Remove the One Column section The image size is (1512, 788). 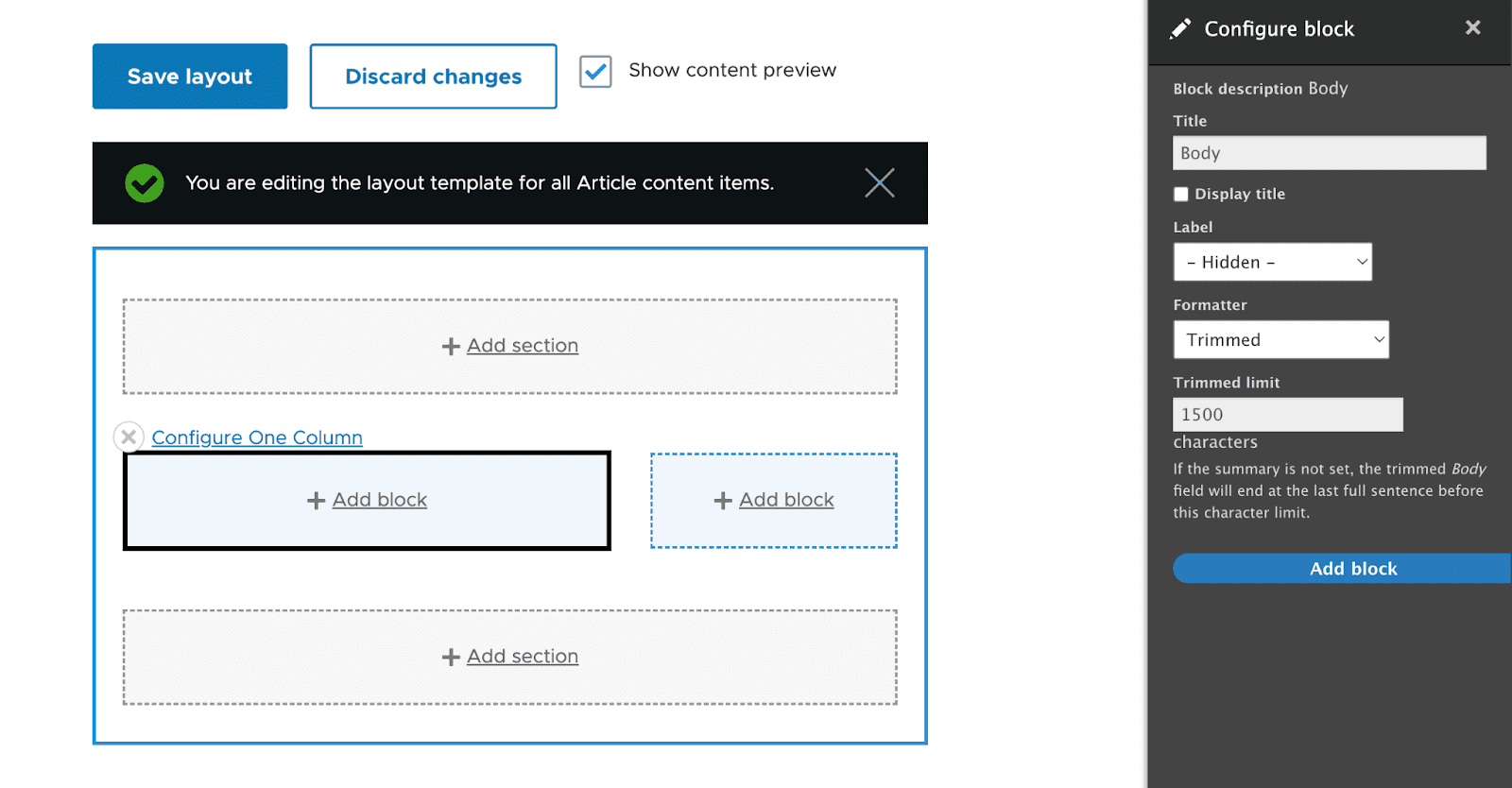129,437
